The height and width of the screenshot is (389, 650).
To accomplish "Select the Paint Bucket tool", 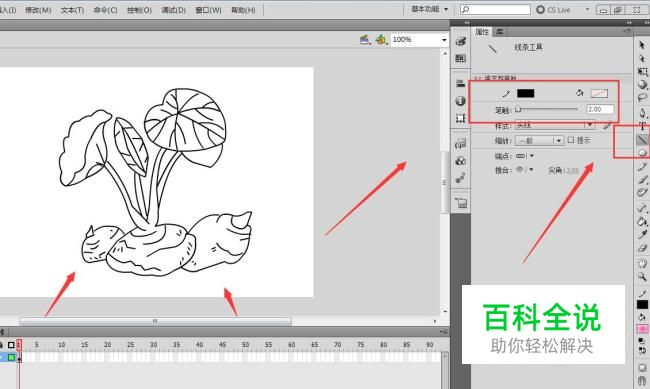I will coord(642,221).
